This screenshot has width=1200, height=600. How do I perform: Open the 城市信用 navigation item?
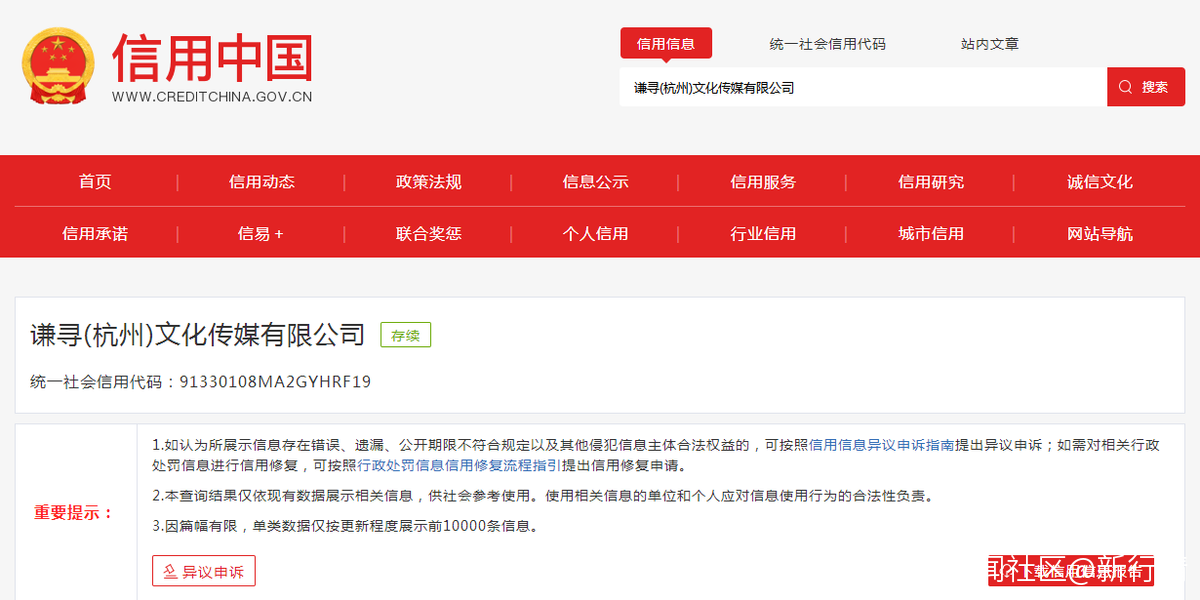point(931,234)
